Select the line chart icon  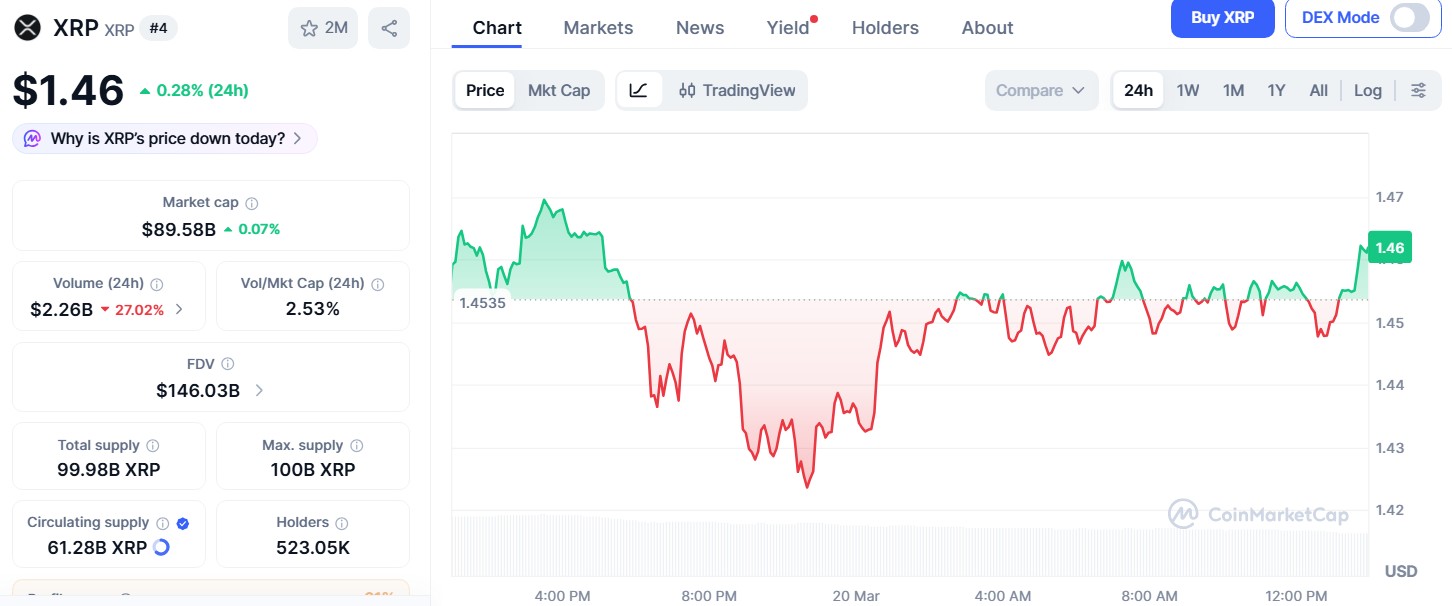pos(639,90)
